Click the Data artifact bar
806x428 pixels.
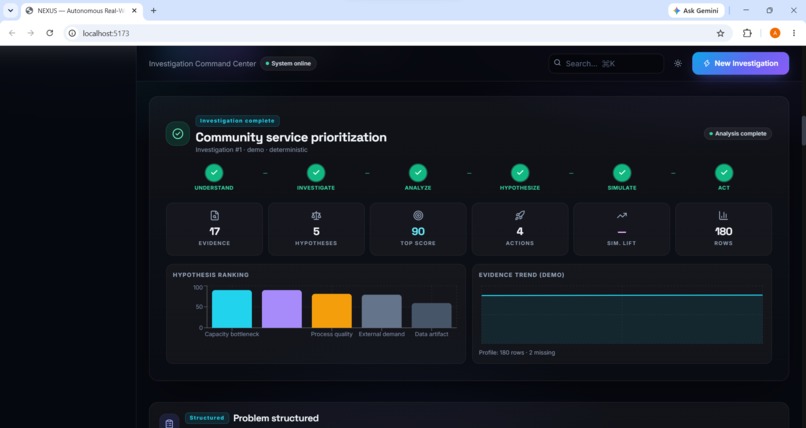[x=431, y=315]
